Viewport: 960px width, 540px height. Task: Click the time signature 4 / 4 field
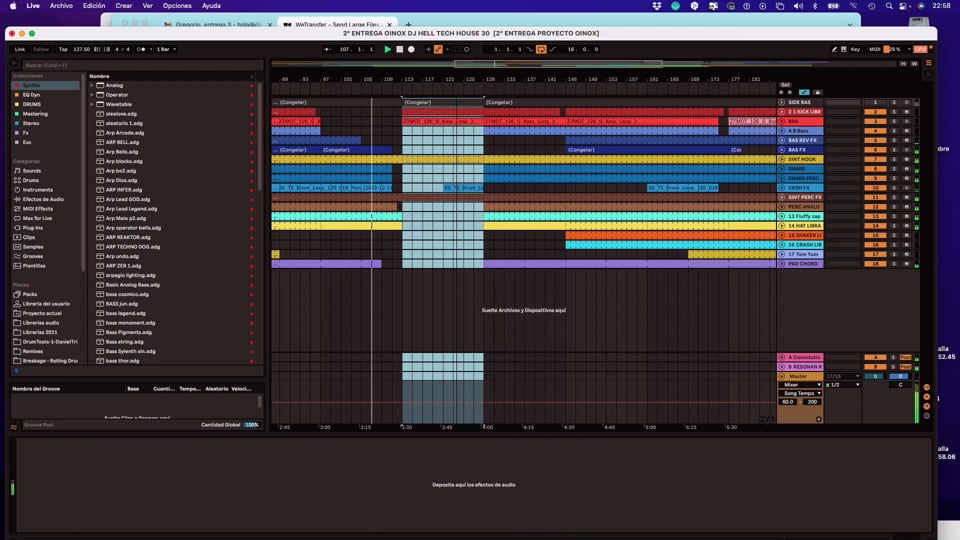[x=122, y=49]
